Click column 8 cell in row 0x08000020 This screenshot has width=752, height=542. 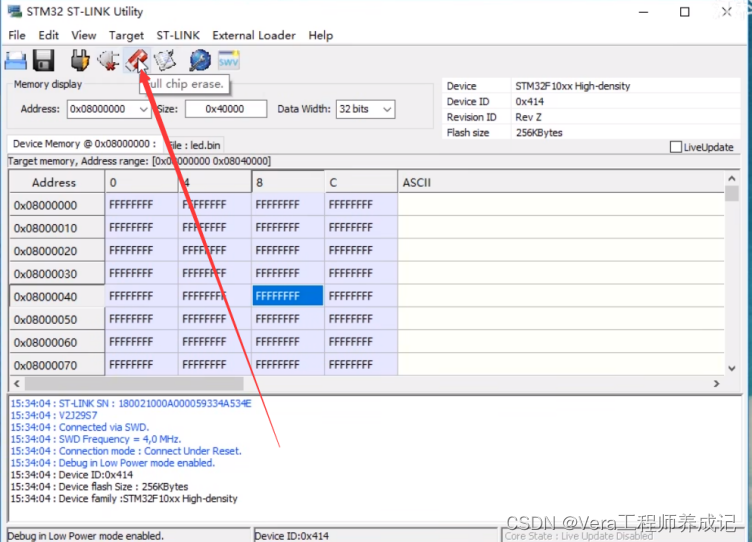point(288,250)
